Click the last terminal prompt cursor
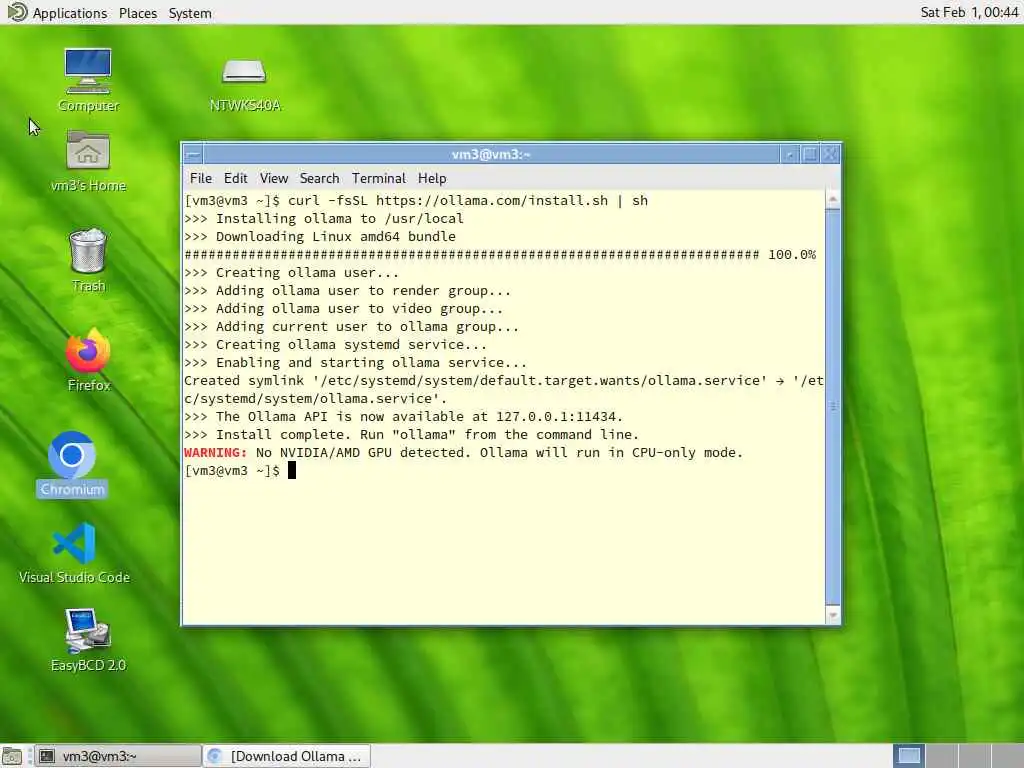1024x768 pixels. point(292,470)
